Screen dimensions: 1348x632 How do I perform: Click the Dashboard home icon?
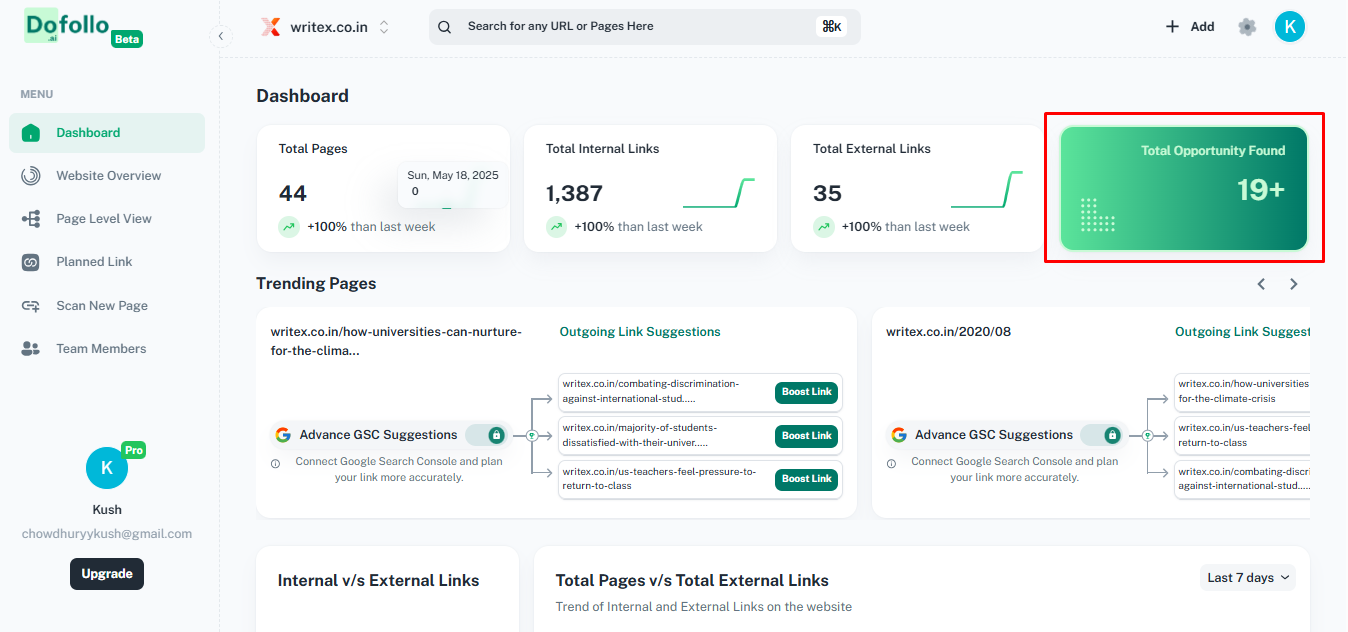pos(31,133)
